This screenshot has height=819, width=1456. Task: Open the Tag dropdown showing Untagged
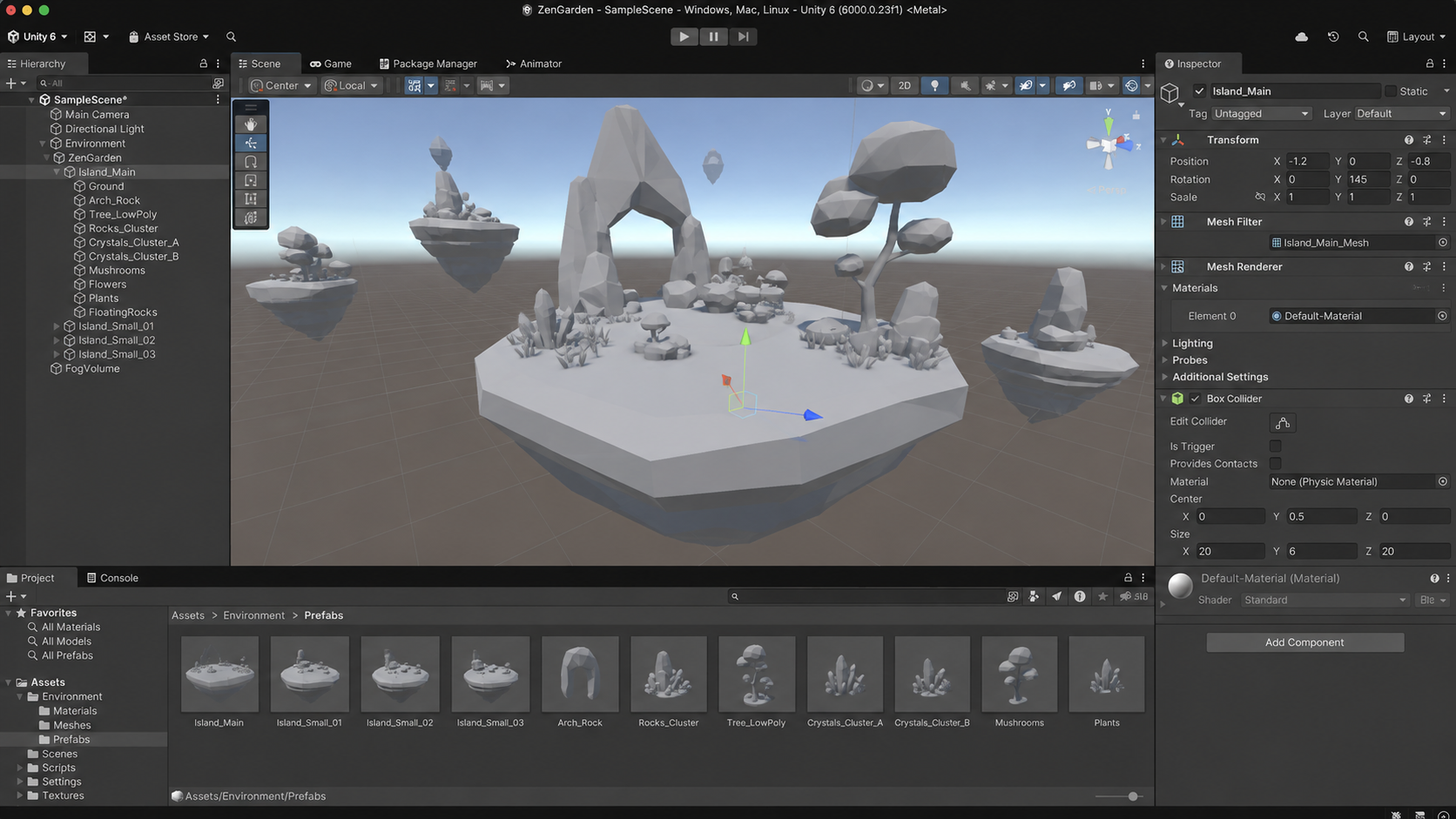point(1261,114)
